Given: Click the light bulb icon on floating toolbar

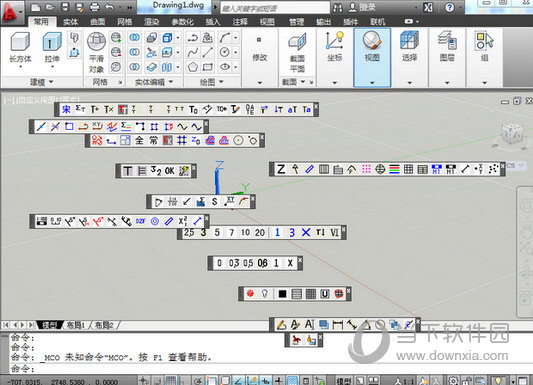Looking at the screenshot, I should click(x=265, y=294).
